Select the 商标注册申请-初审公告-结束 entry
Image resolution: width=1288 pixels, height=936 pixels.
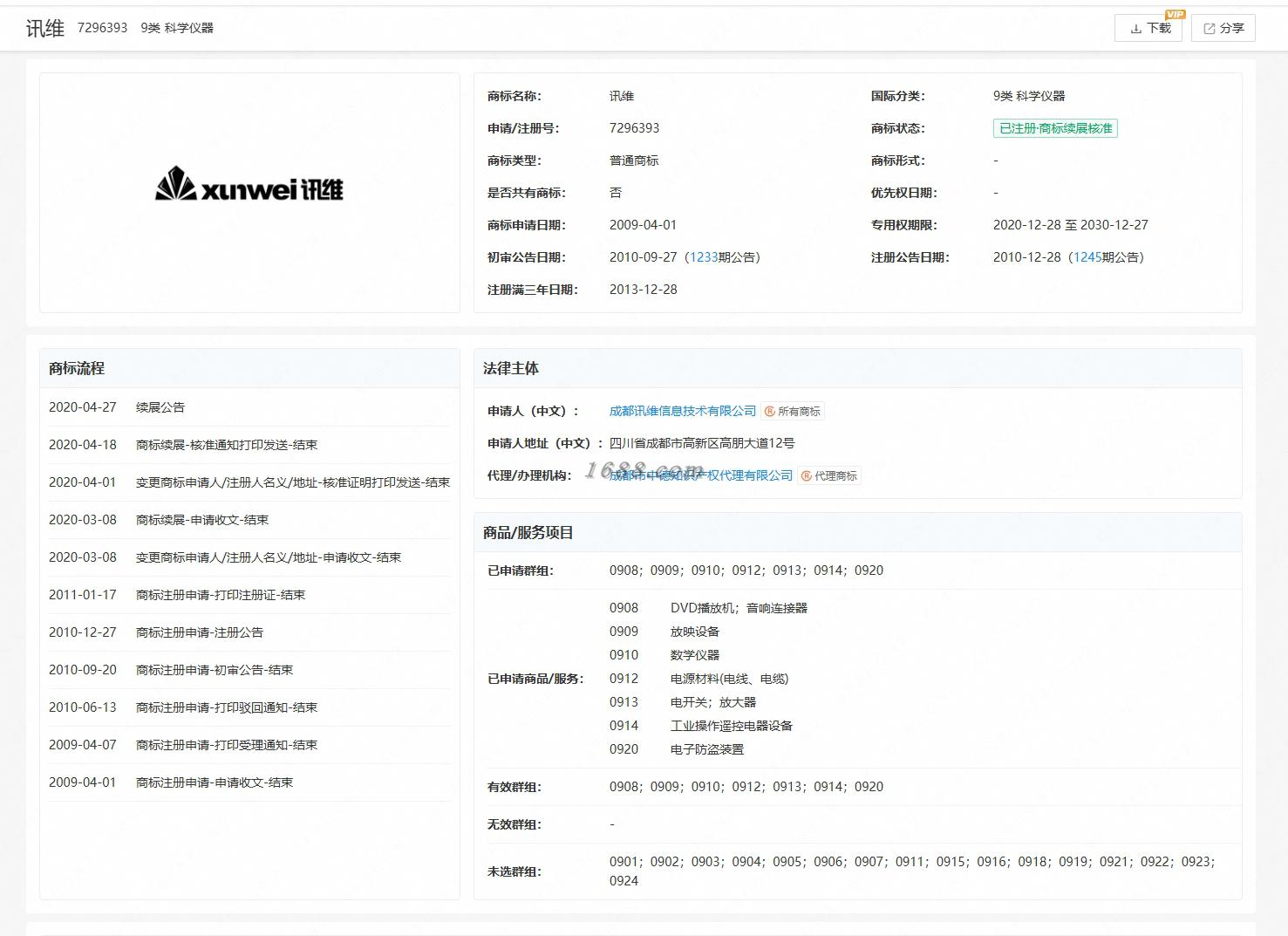[249, 670]
